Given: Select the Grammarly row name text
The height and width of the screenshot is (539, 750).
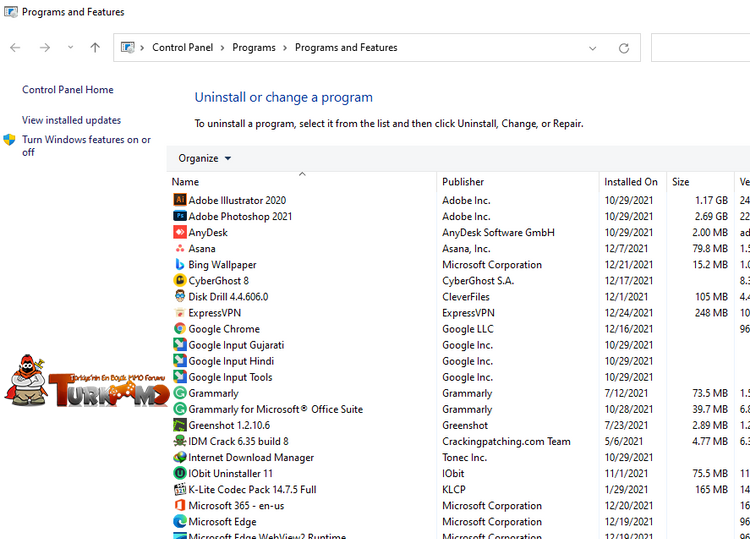Looking at the screenshot, I should [213, 393].
